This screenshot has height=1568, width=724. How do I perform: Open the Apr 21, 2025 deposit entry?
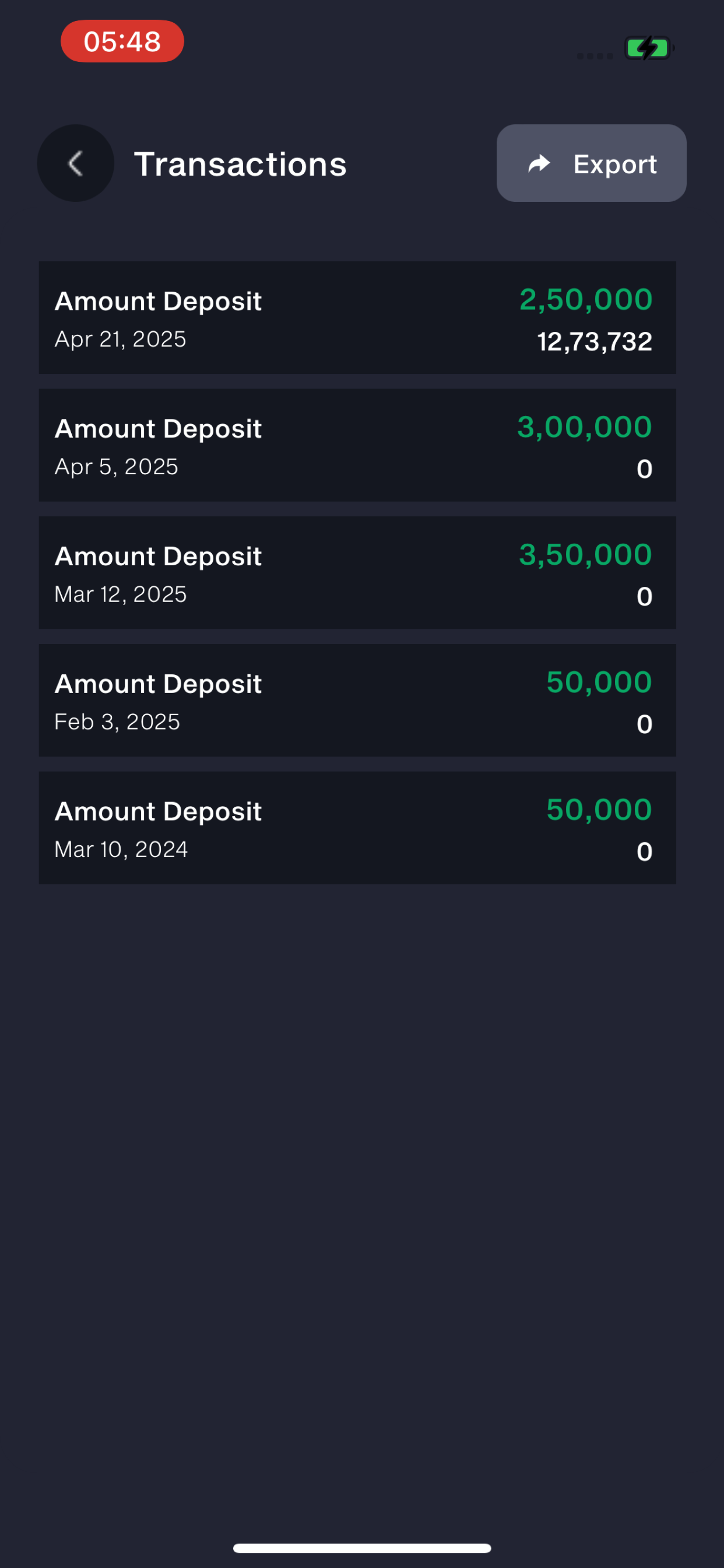[x=358, y=318]
